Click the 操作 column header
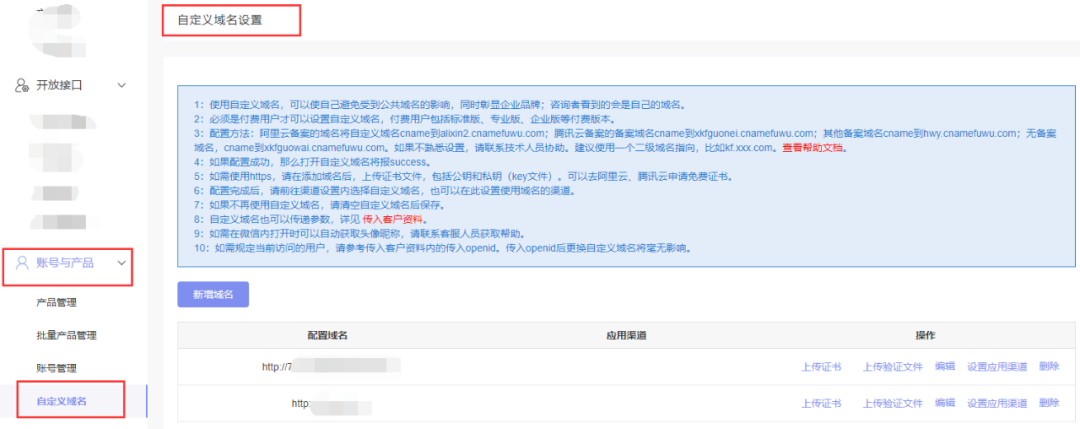 coord(925,335)
